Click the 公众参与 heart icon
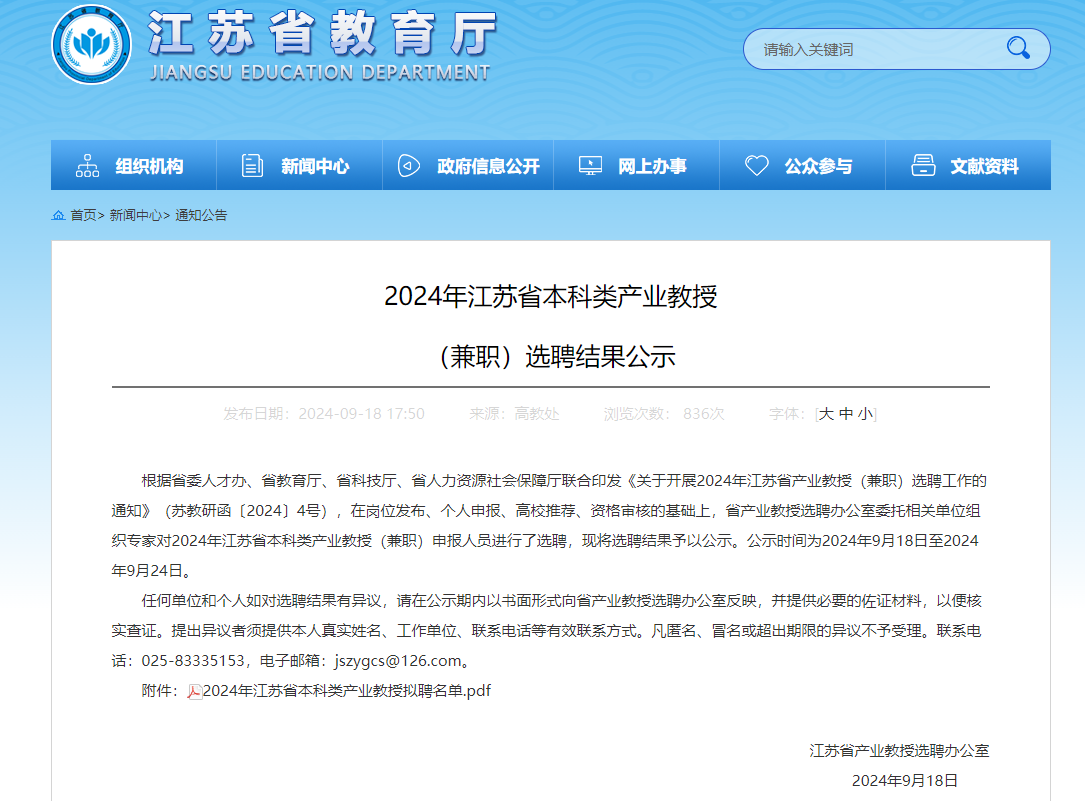 coord(757,166)
